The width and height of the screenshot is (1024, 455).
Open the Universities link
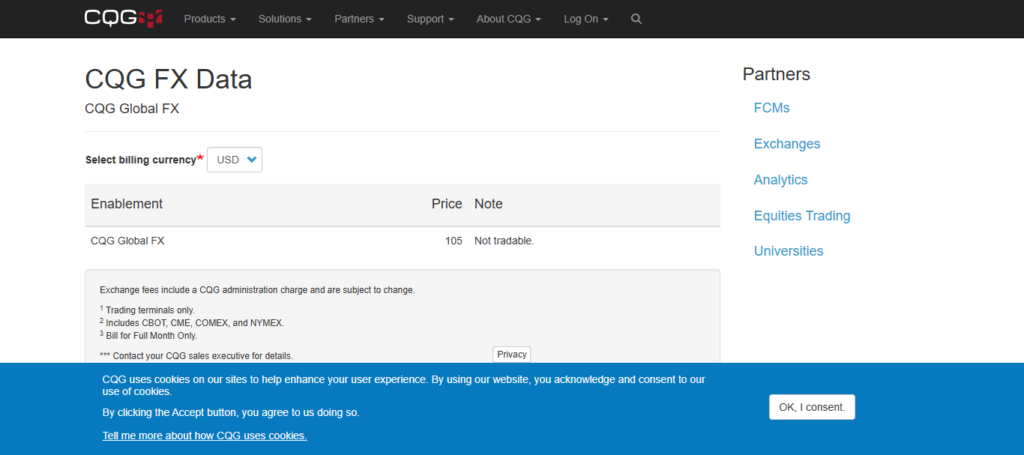pyautogui.click(x=788, y=251)
